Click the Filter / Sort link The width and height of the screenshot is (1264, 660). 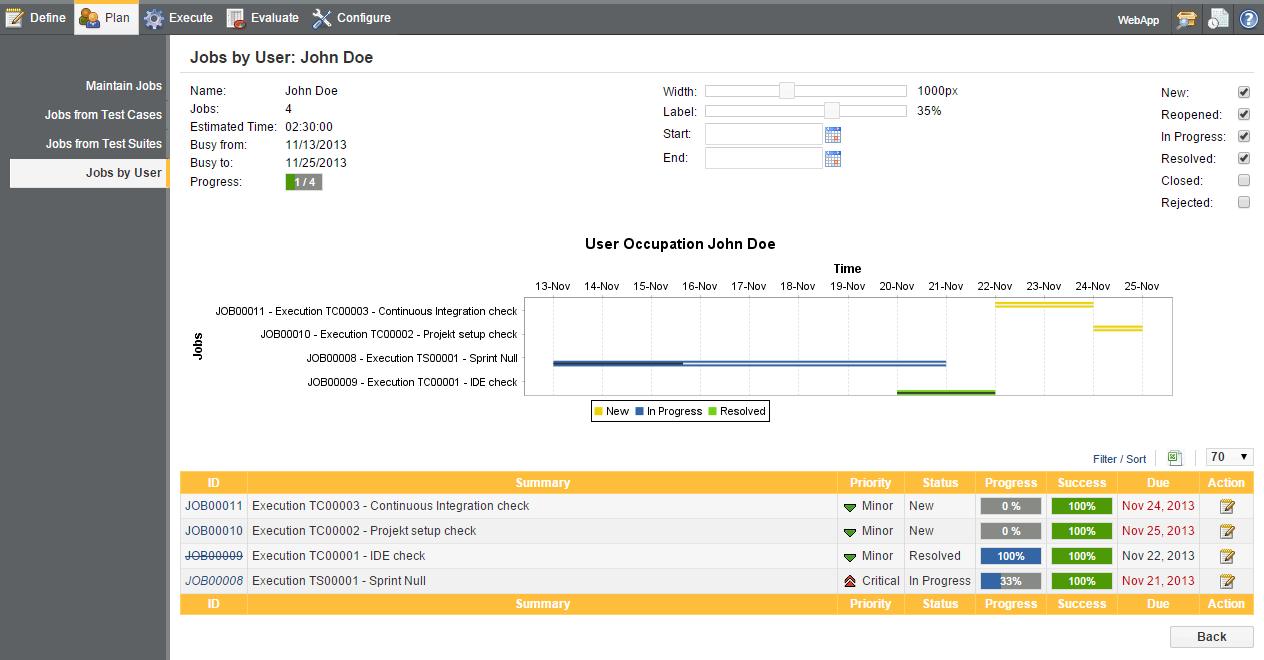click(x=1119, y=459)
